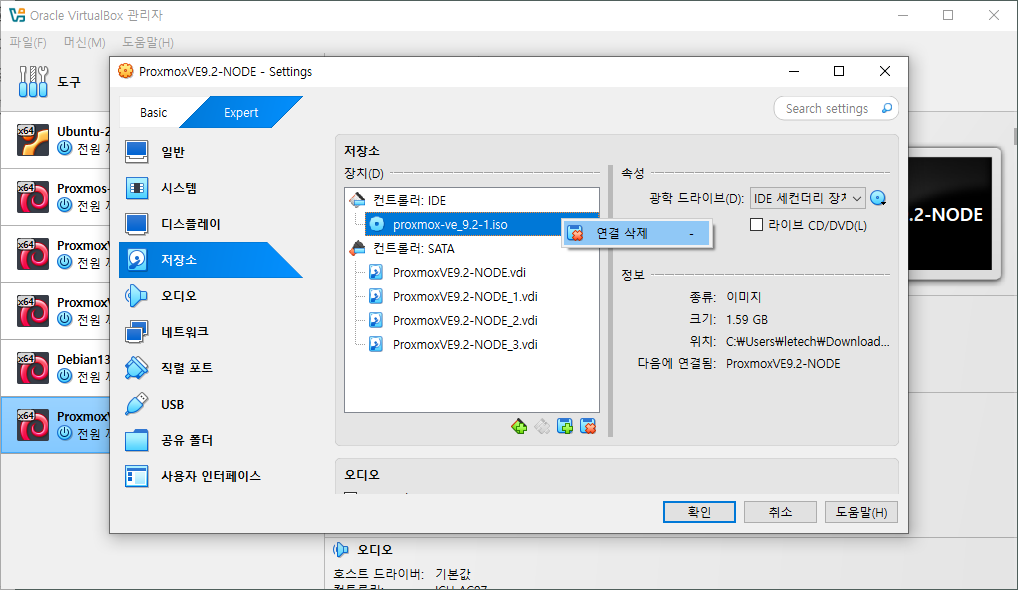Click the 다음에 연결됨 value ProxmoxVE9.2-NODE
This screenshot has width=1018, height=590.
783,363
